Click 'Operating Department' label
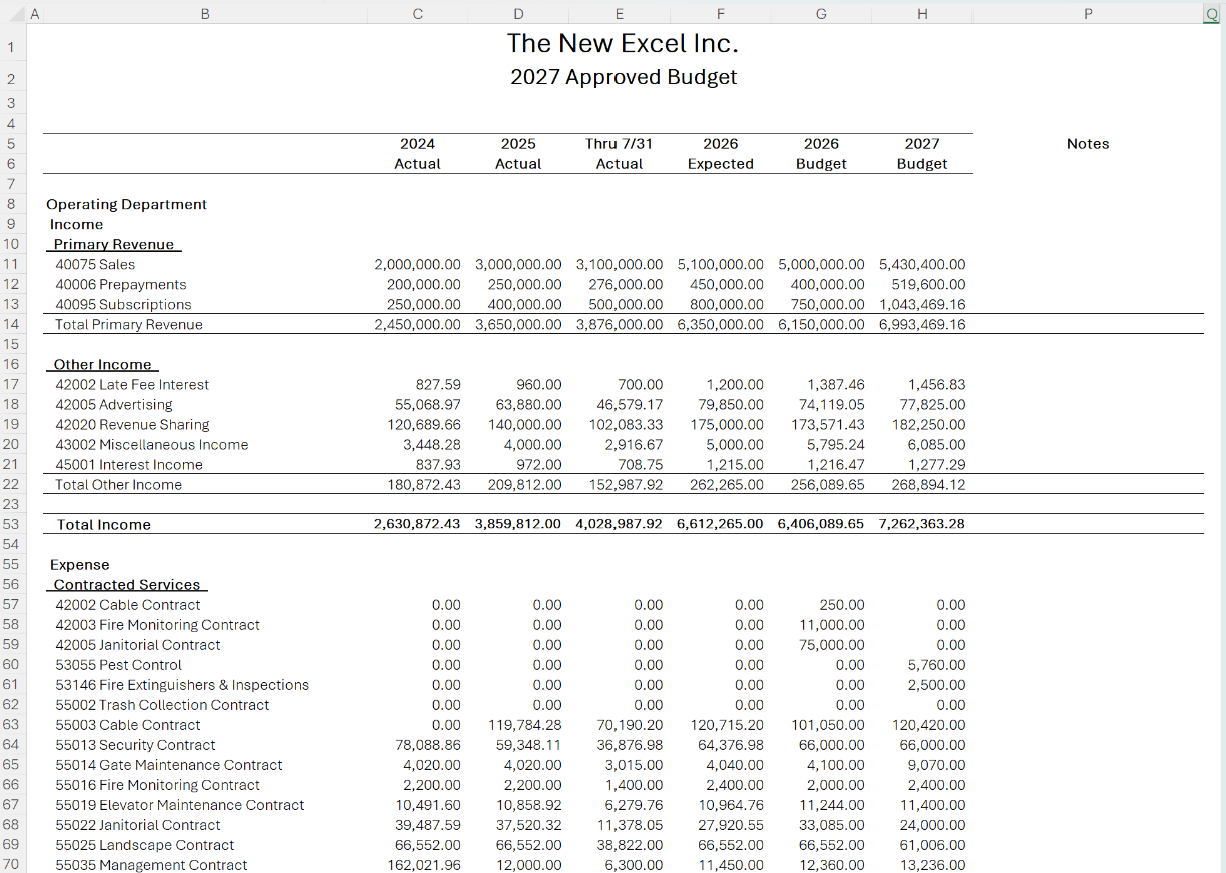 coord(126,204)
